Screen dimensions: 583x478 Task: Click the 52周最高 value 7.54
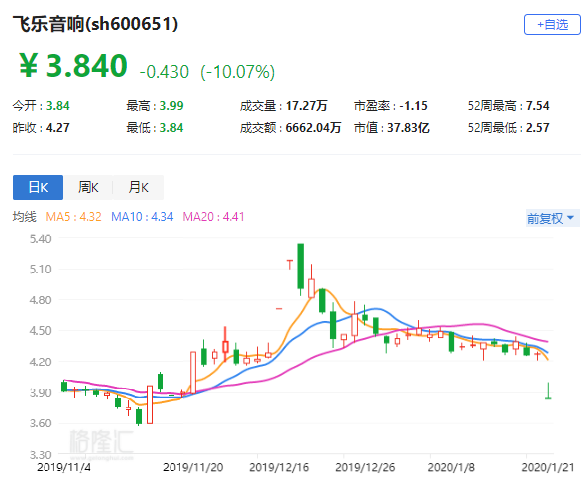click(x=537, y=106)
